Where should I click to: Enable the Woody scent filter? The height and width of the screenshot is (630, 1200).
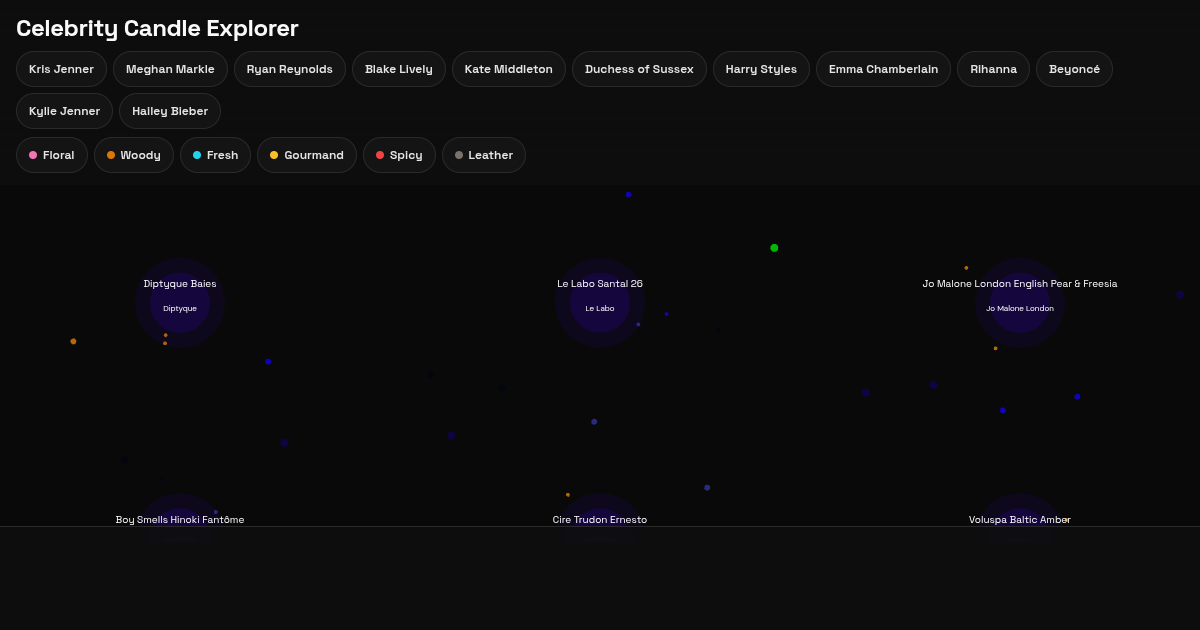tap(134, 155)
